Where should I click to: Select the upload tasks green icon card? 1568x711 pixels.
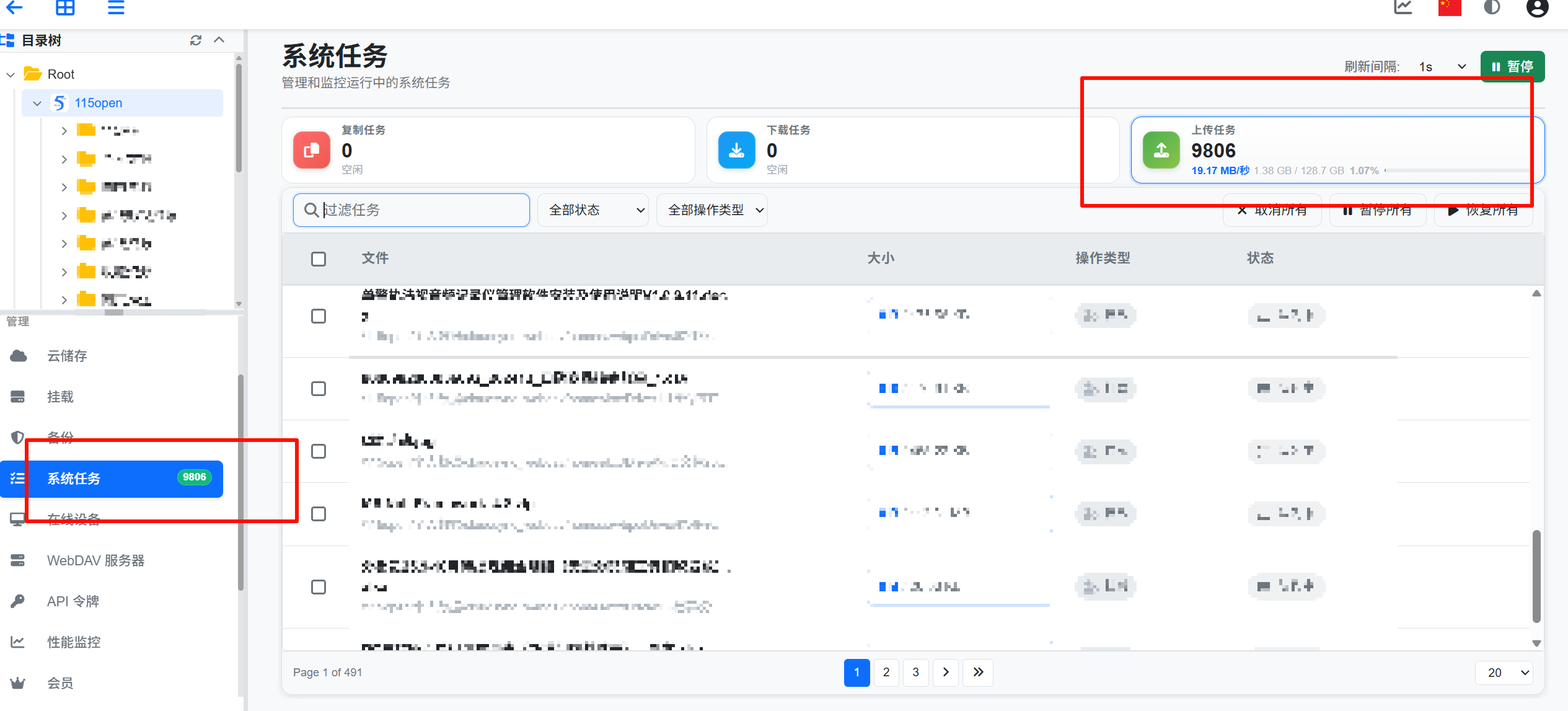pos(1161,150)
